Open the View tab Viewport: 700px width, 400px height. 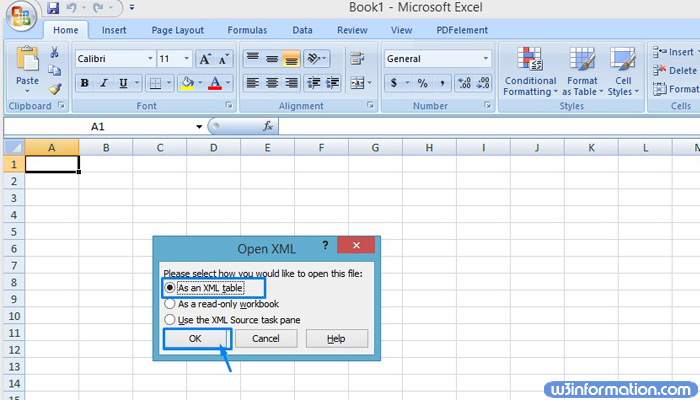401,30
